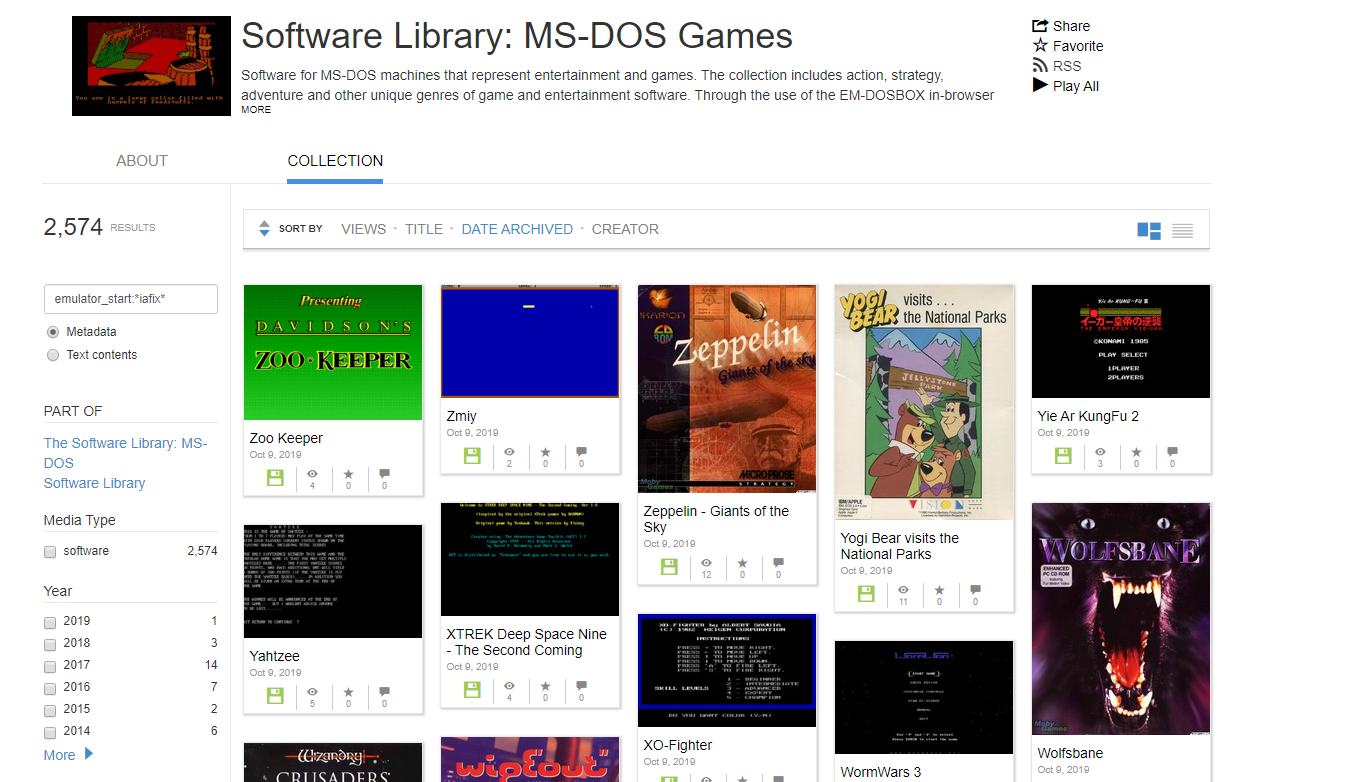Select the Metadata search radio button
The width and height of the screenshot is (1361, 782).
(53, 332)
